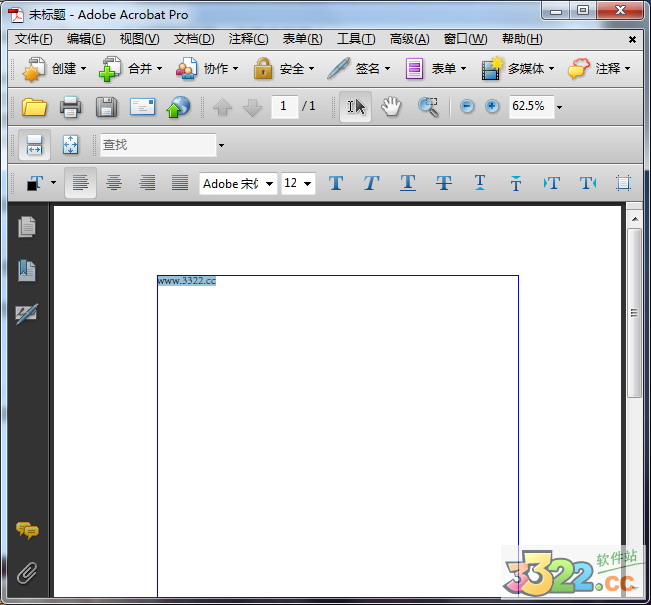Click the Print icon
This screenshot has width=651, height=605.
point(70,107)
